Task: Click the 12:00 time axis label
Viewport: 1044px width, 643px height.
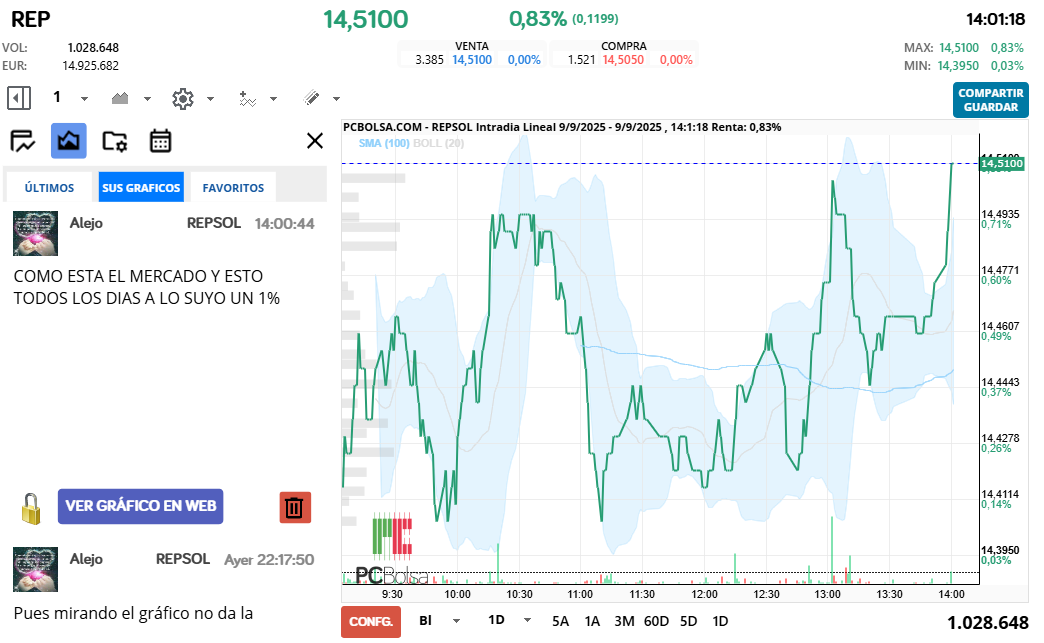Action: tap(704, 594)
